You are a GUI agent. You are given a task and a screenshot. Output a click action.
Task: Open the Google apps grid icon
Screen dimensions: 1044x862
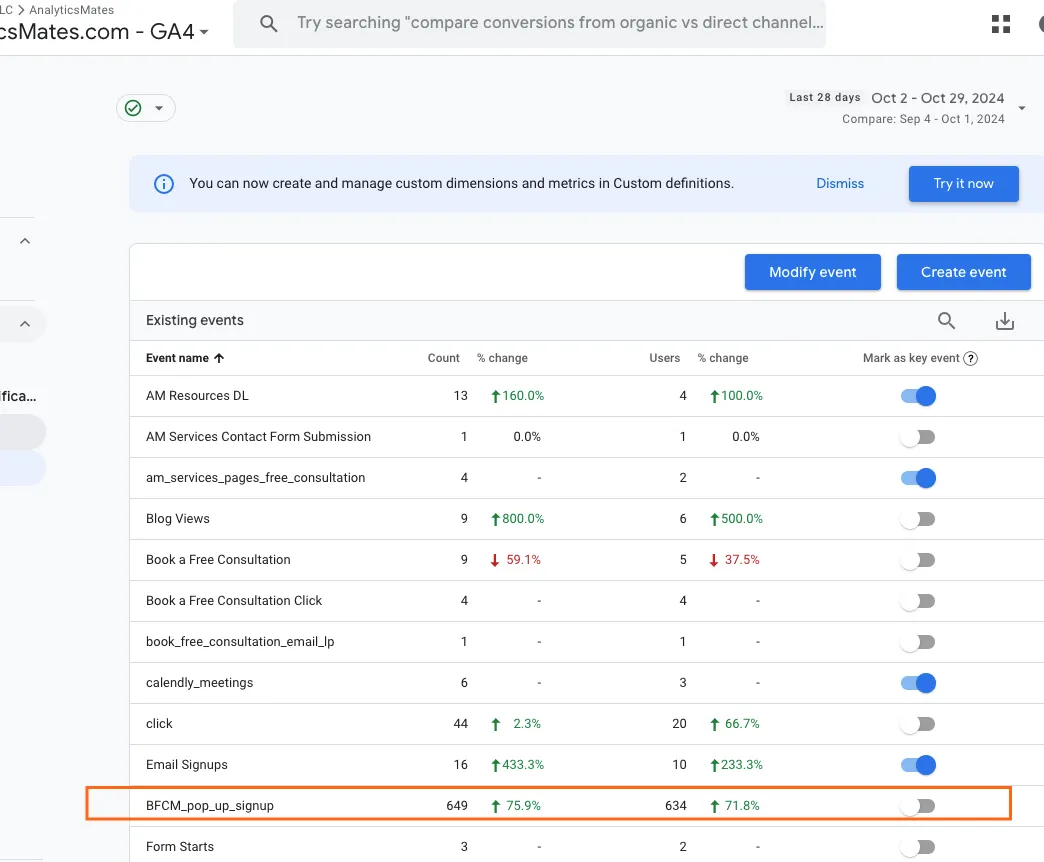1001,24
